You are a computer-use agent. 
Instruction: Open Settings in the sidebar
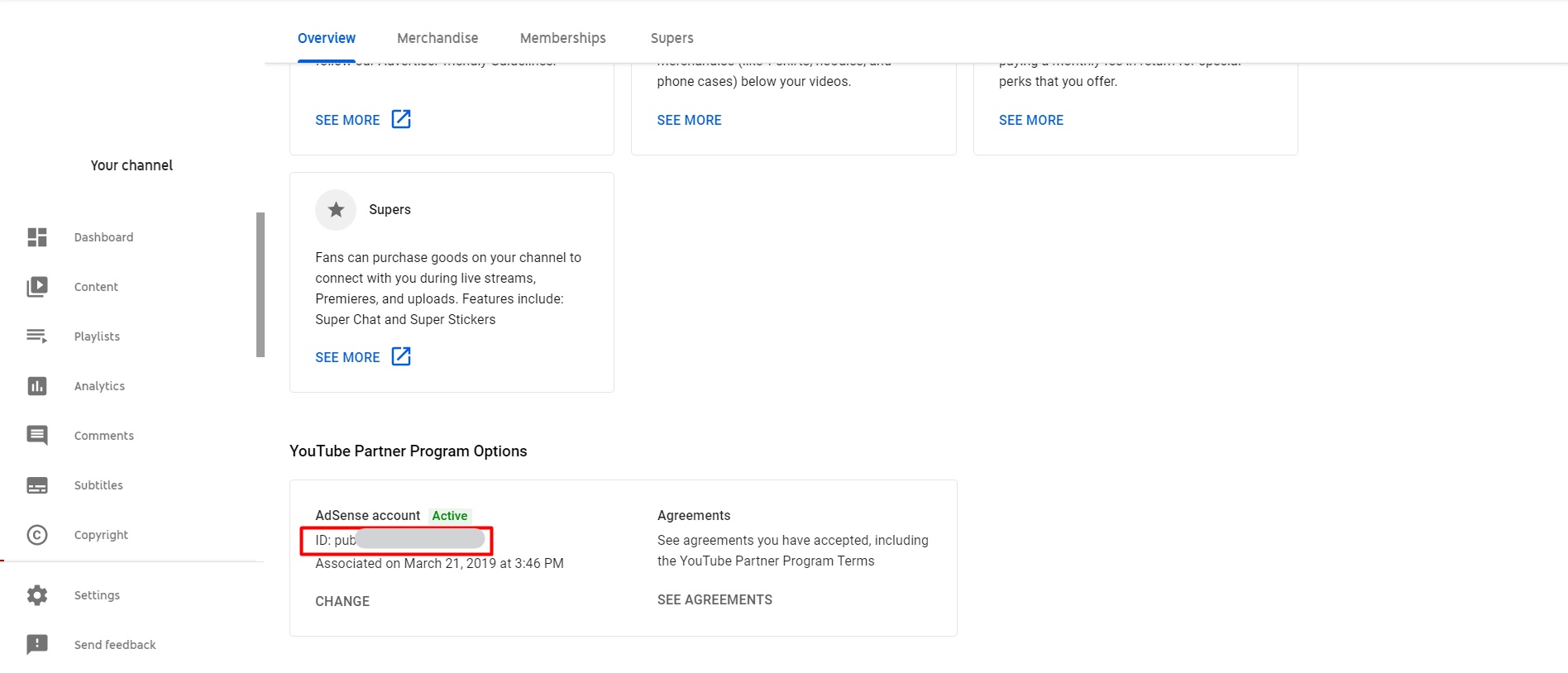[97, 595]
